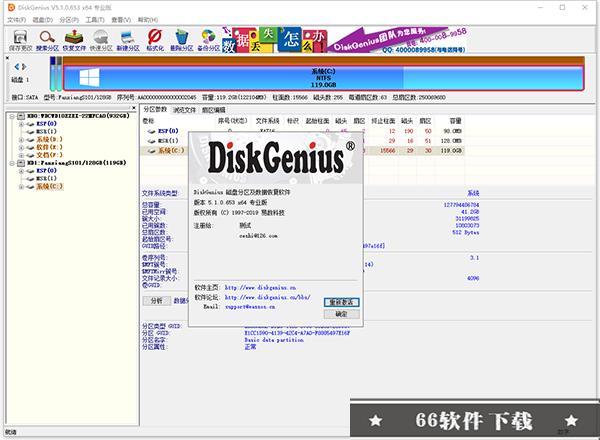Open the 查看(V) menu
Screen dimensions: 600x440
coord(121,20)
